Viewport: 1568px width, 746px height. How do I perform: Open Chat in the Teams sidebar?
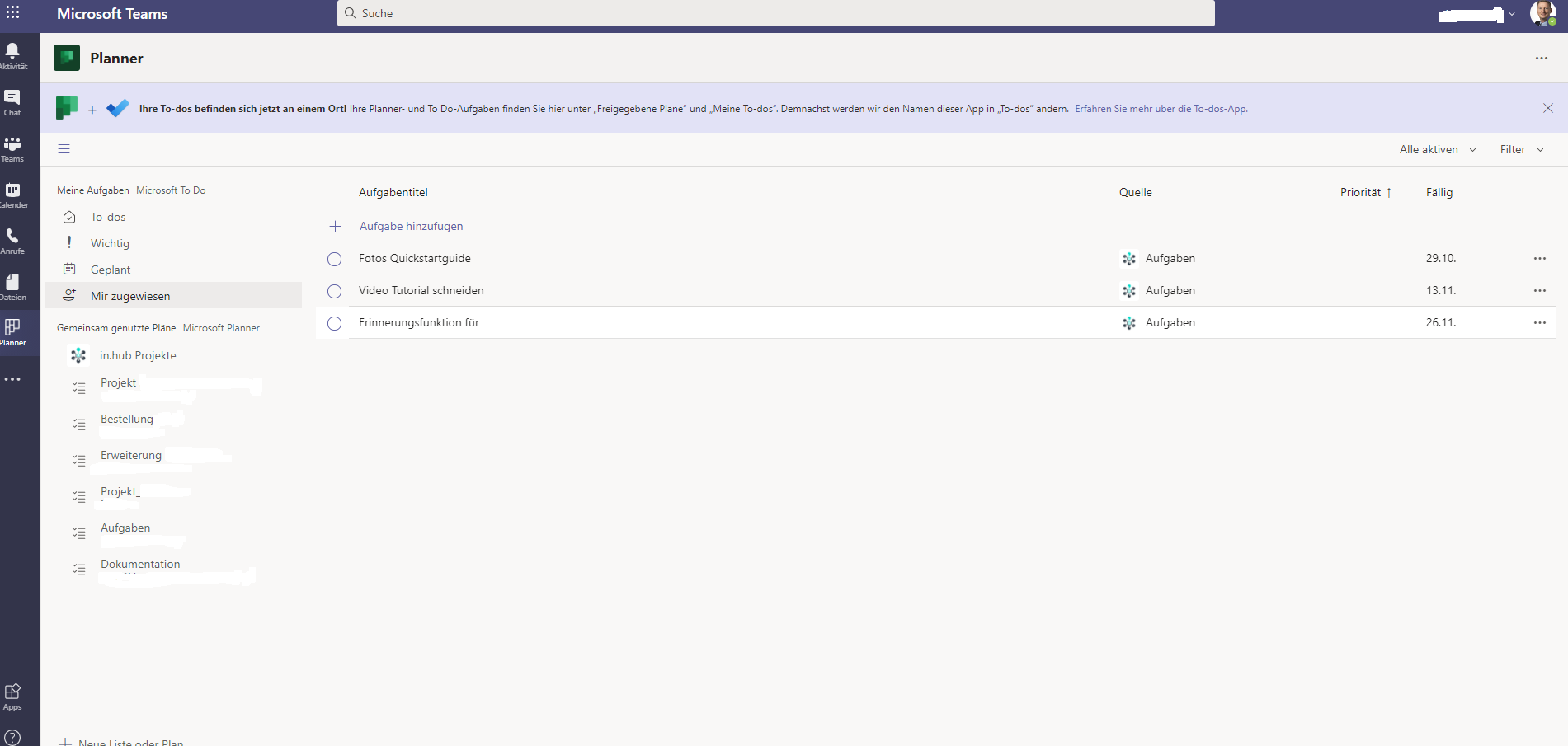coord(12,102)
